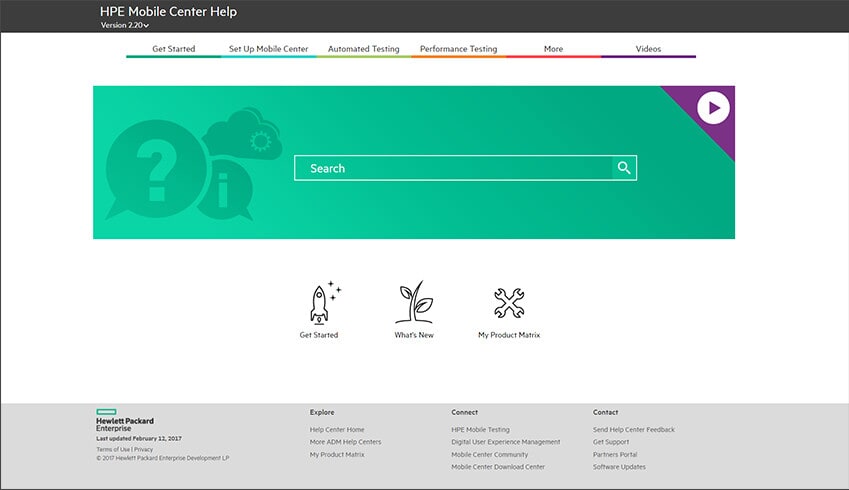This screenshot has height=490, width=849.
Task: Click into the Search input field
Action: coord(453,168)
